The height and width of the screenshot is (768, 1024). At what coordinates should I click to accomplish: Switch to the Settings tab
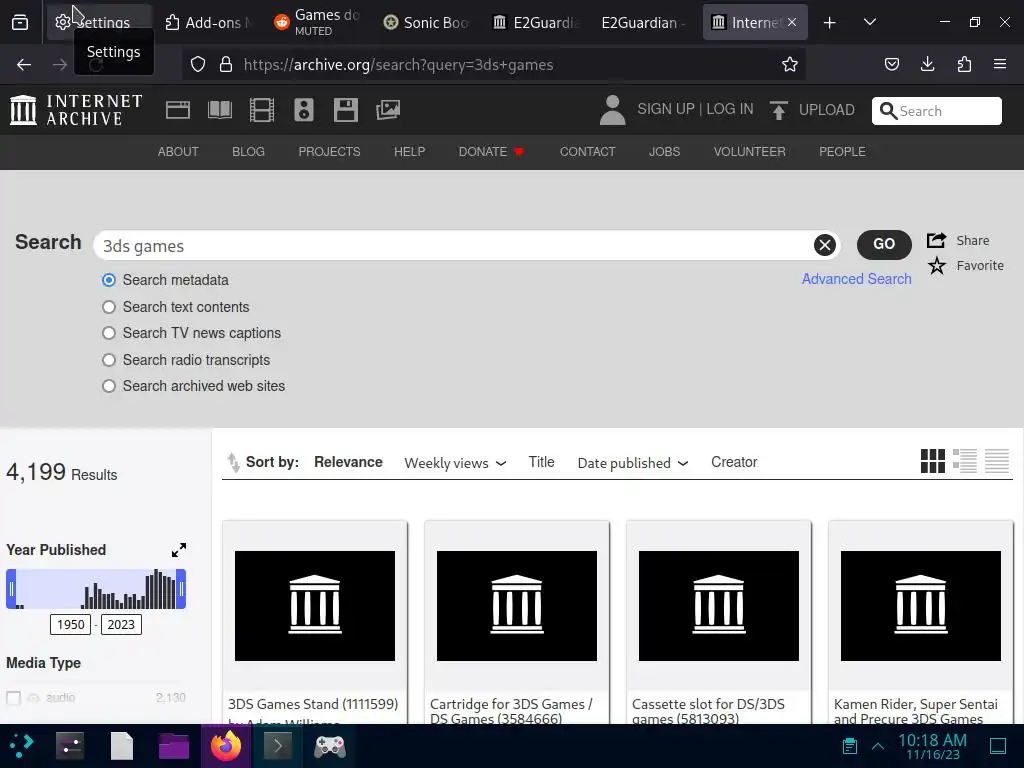99,22
